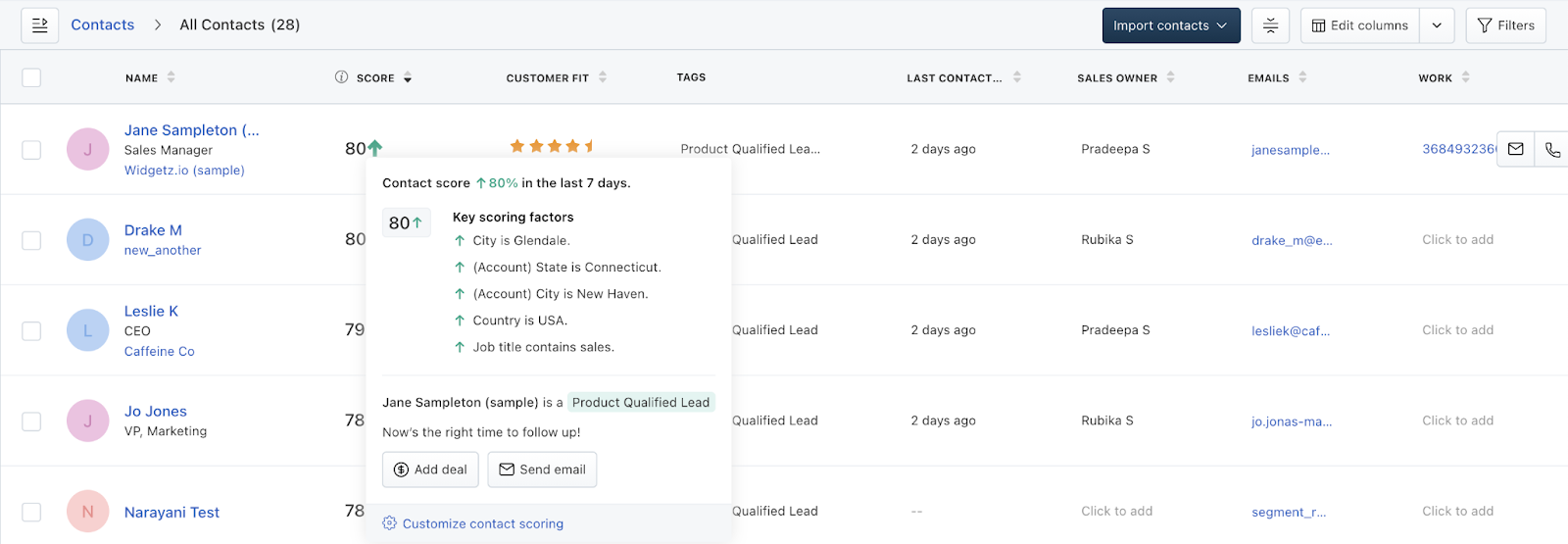This screenshot has height=544, width=1568.
Task: Toggle the sidebar menu icon
Action: [x=40, y=25]
